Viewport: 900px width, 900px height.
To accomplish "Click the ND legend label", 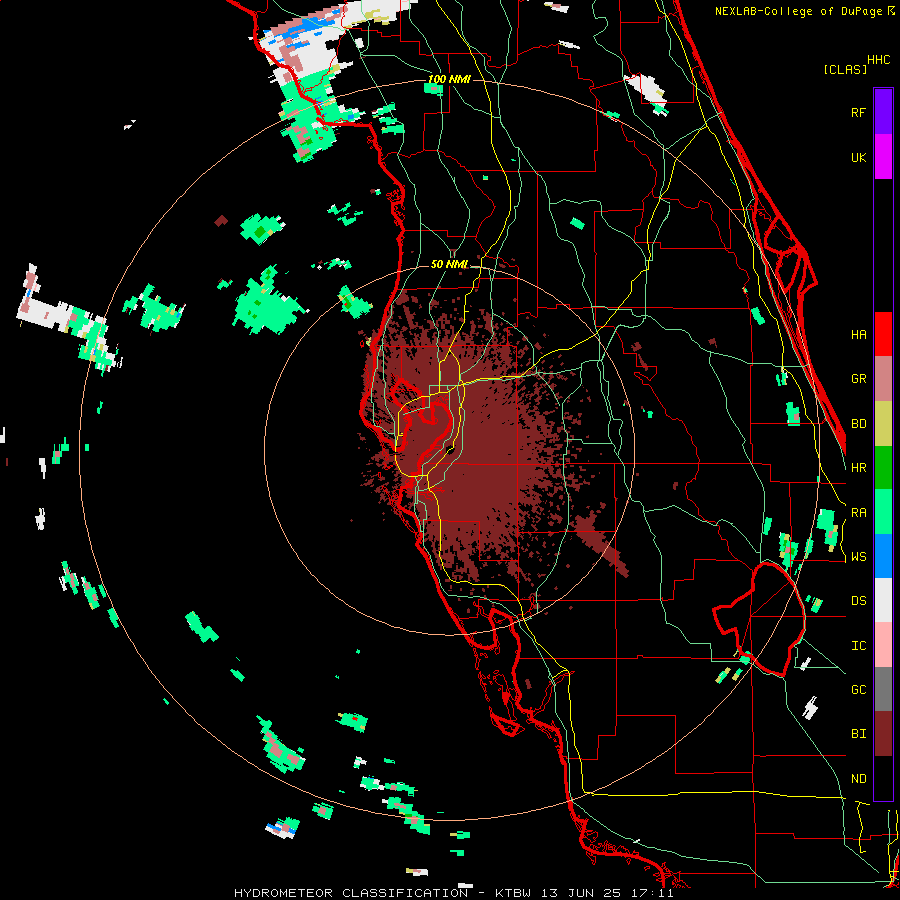I will [x=858, y=779].
